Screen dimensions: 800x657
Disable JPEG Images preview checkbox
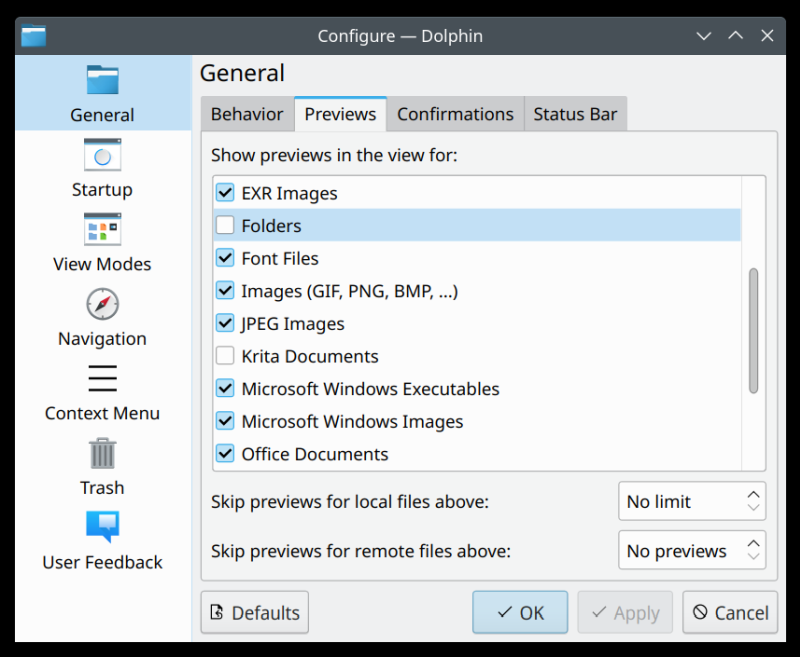pos(225,324)
